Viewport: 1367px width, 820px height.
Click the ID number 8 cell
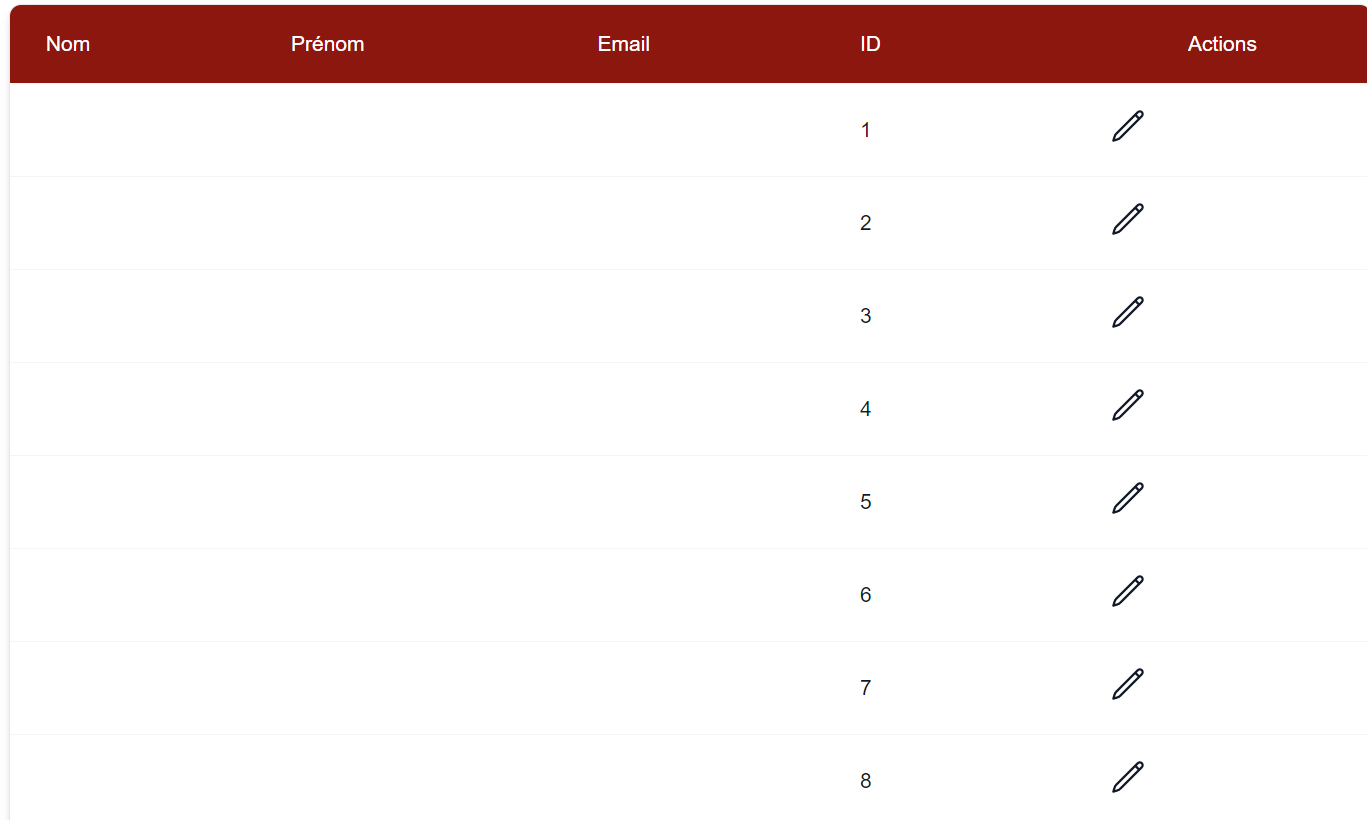pos(866,781)
